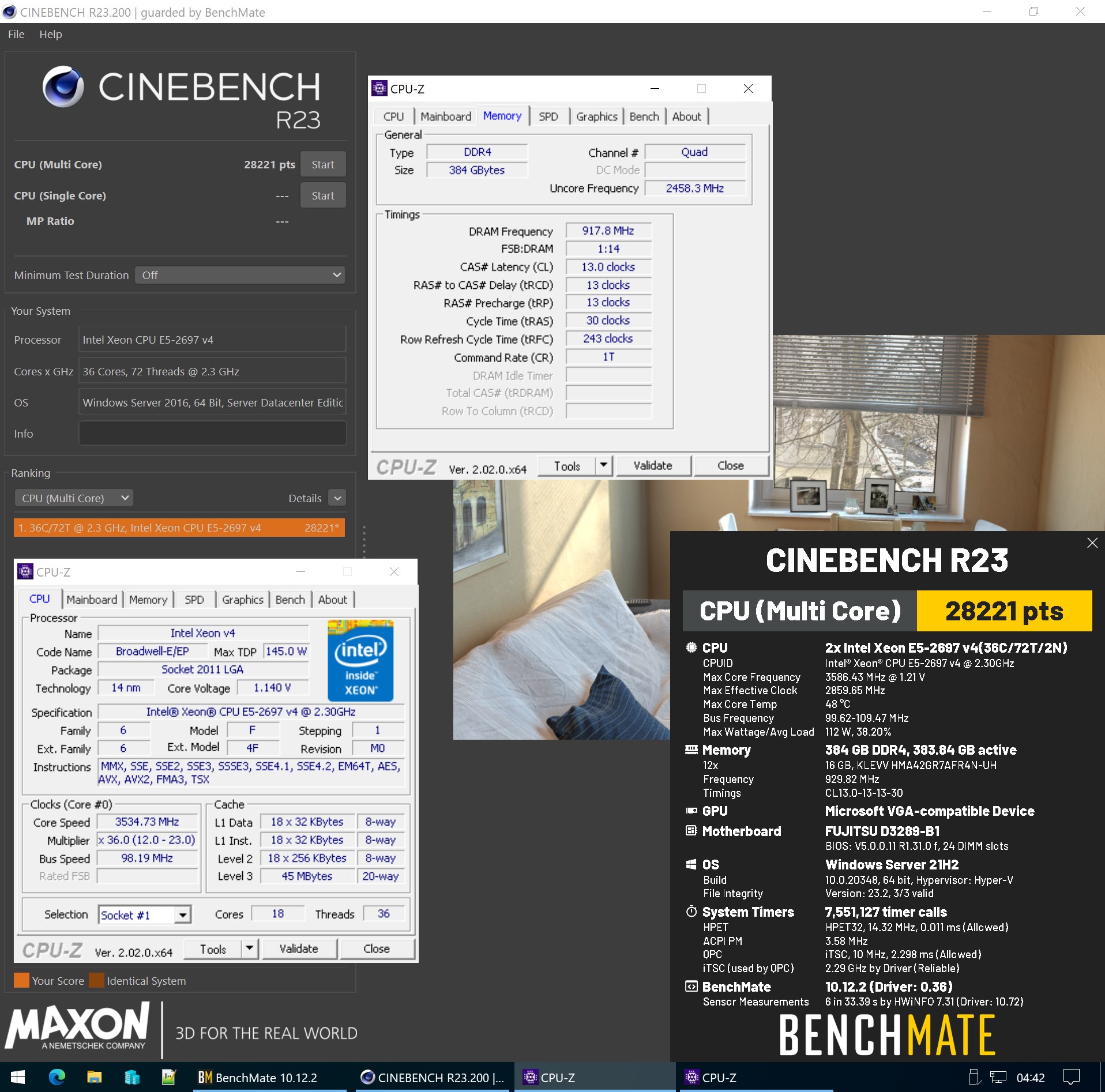The height and width of the screenshot is (1092, 1105).
Task: Click the orange Your Score legend swatch
Action: click(21, 980)
